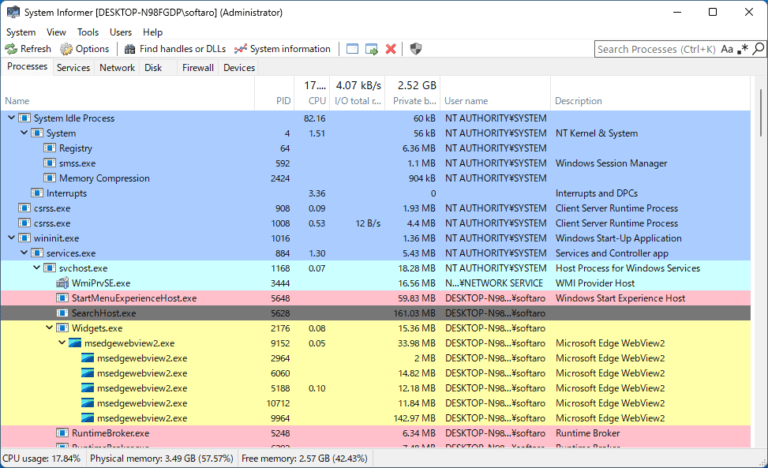Open the System menu

click(x=21, y=32)
